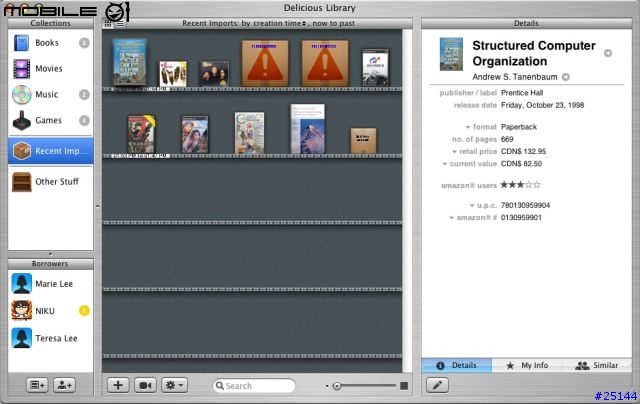
Task: Select the dark album cover with faces
Action: [214, 74]
